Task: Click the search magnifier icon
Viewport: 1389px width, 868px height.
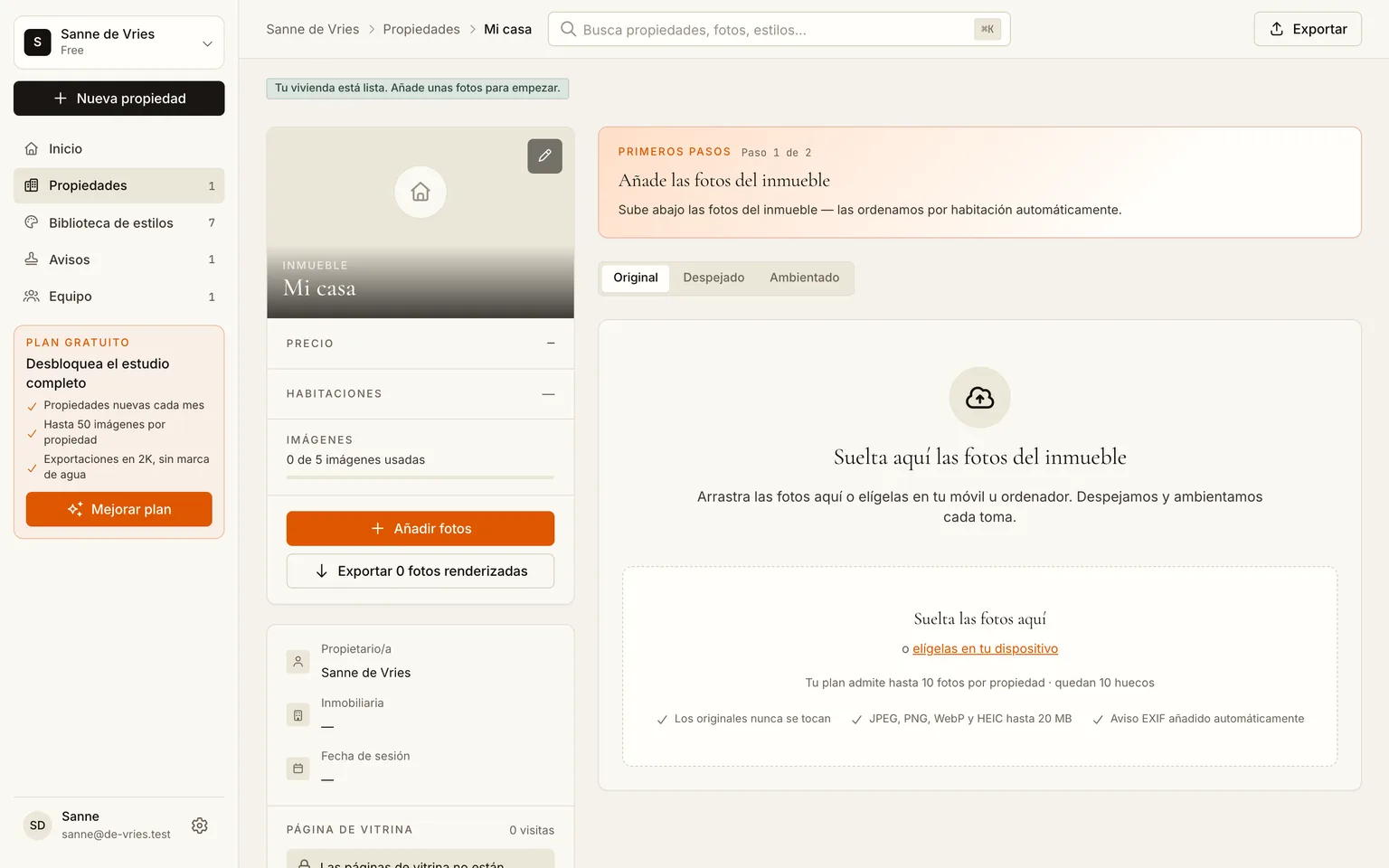Action: [568, 29]
